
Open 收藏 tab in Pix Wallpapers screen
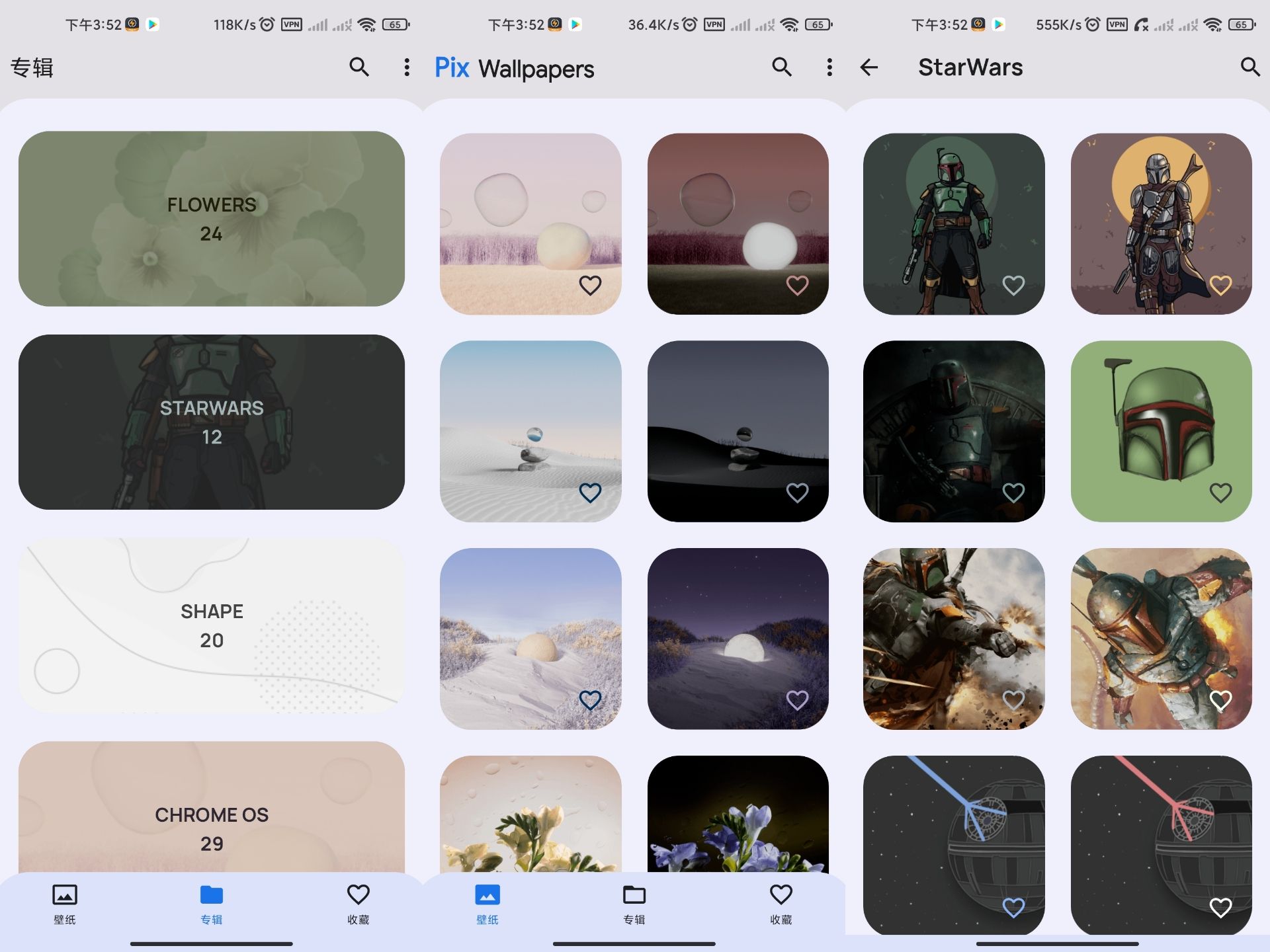(781, 904)
